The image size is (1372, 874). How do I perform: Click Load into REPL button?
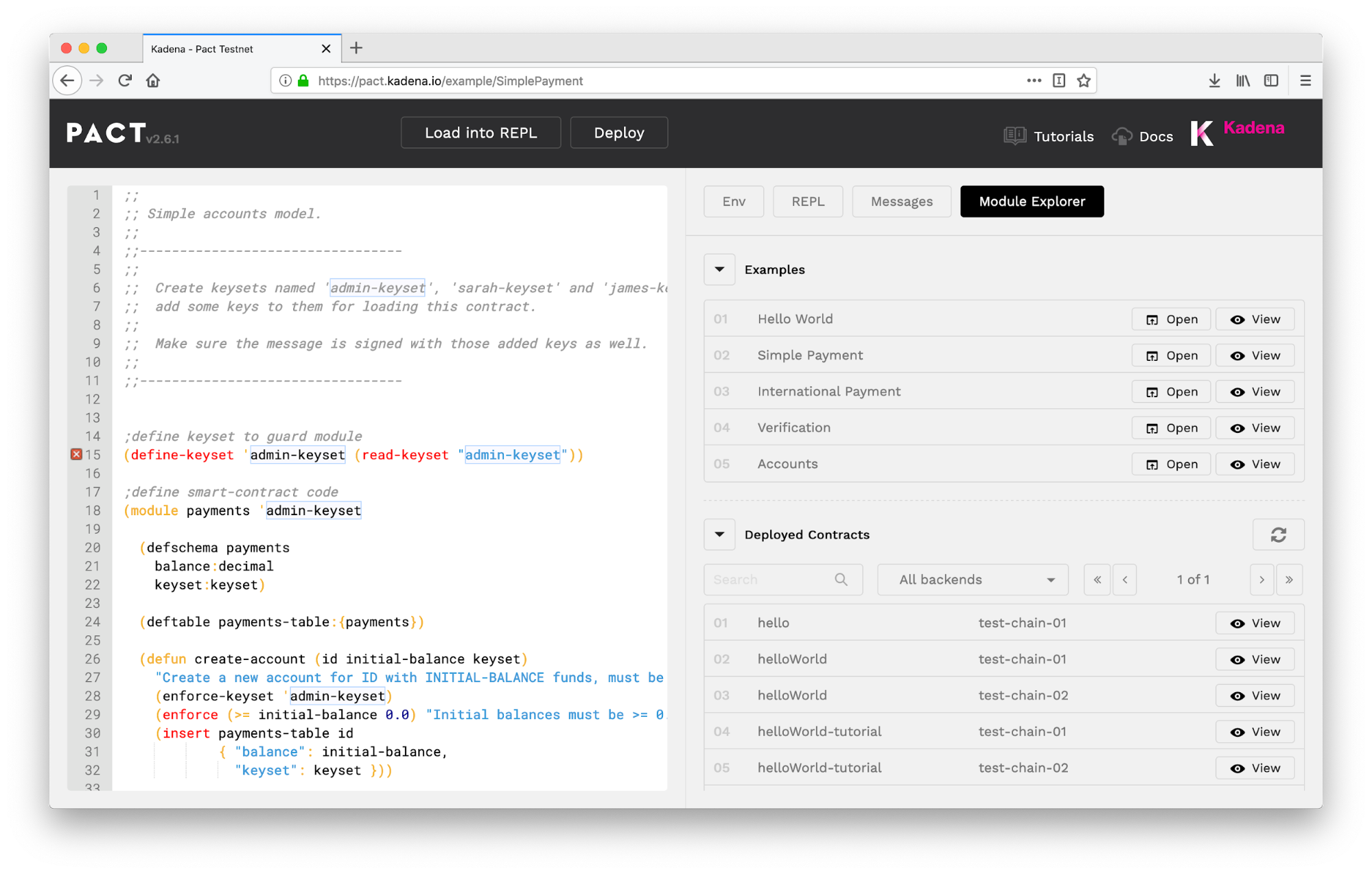480,132
